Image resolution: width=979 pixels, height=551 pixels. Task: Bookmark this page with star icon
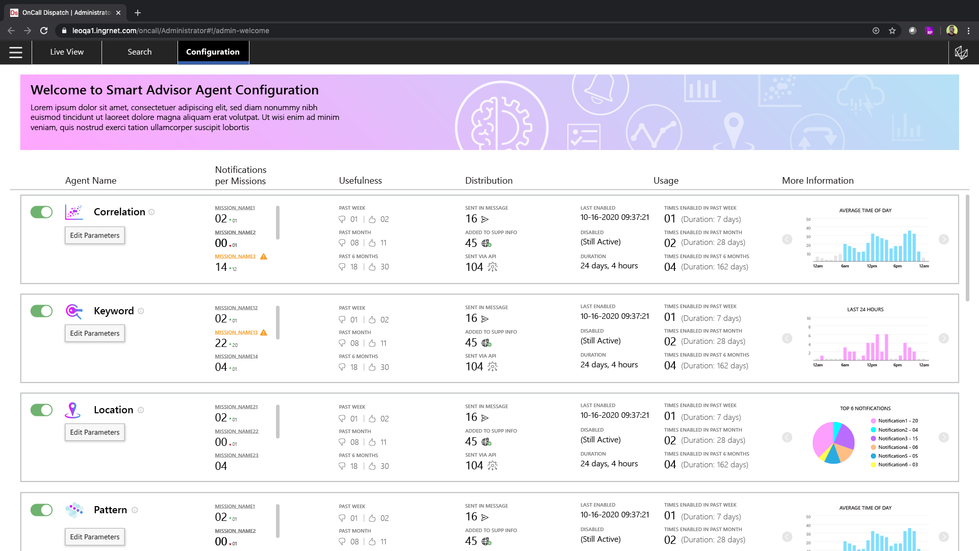pos(892,30)
